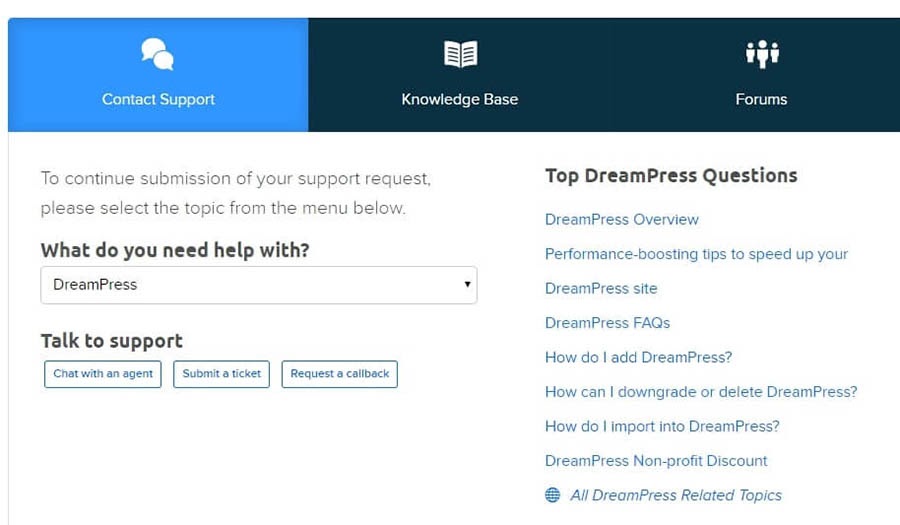Open Performance-boosting tips to speed up link

pos(696,254)
